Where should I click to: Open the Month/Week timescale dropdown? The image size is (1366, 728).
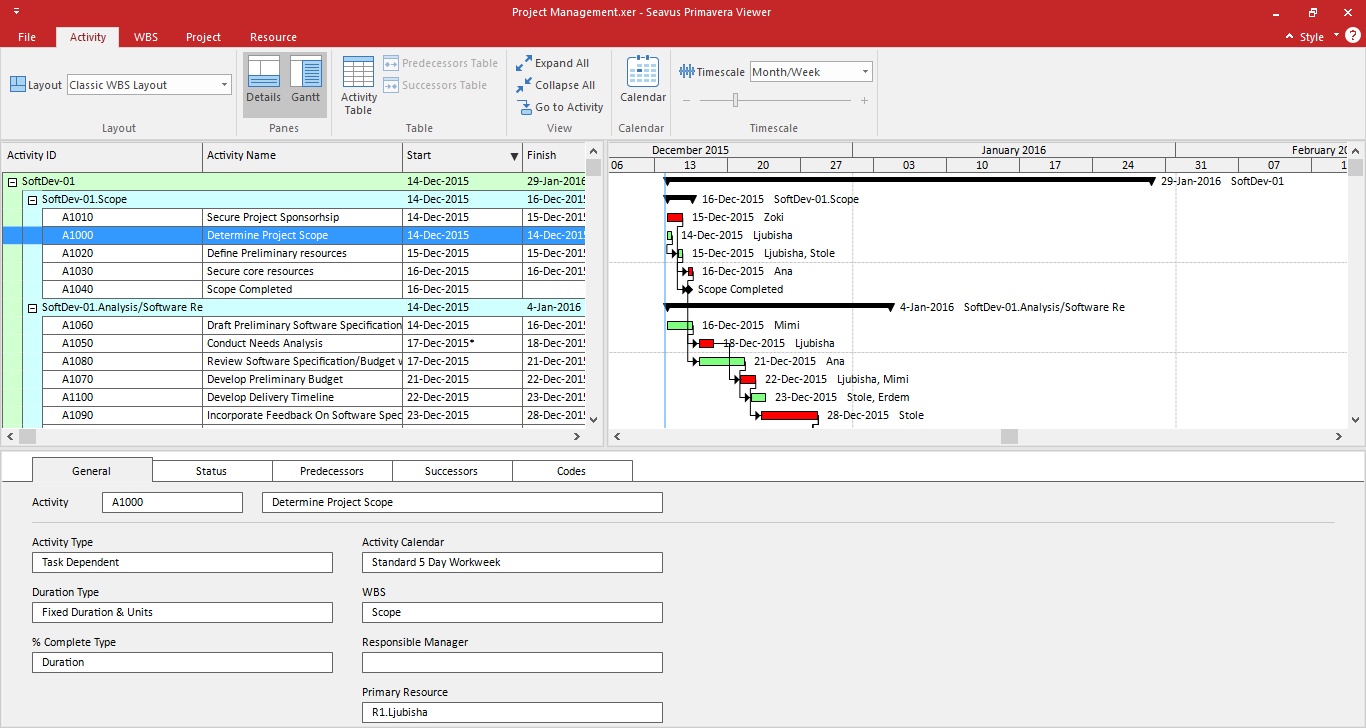(865, 72)
